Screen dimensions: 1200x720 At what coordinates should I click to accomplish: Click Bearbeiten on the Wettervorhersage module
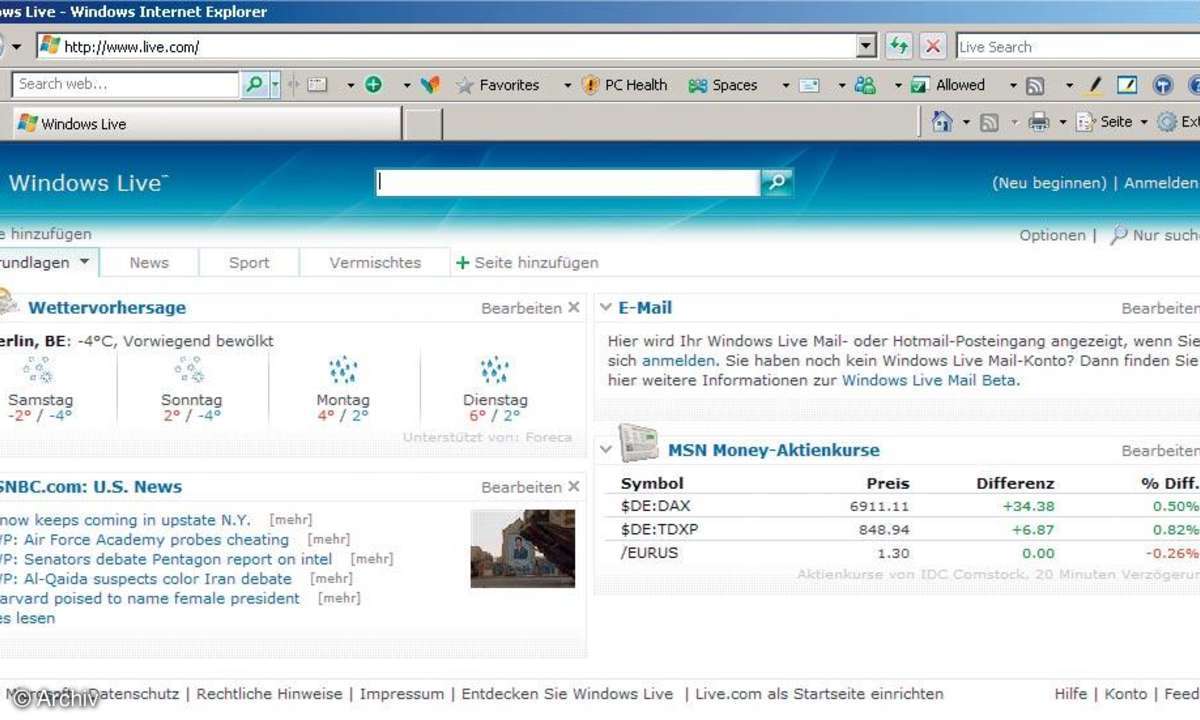coord(521,308)
